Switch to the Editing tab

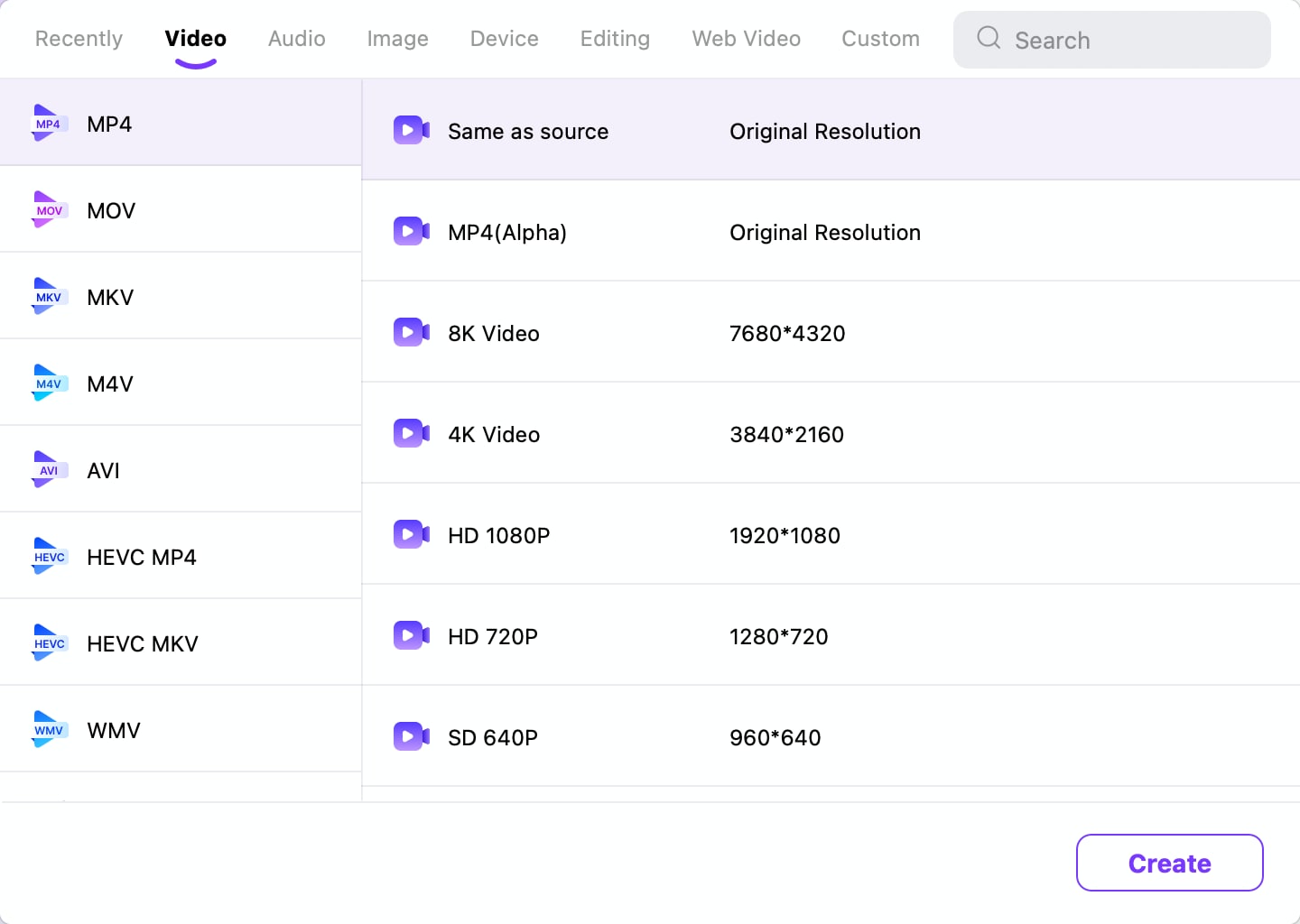click(x=615, y=39)
